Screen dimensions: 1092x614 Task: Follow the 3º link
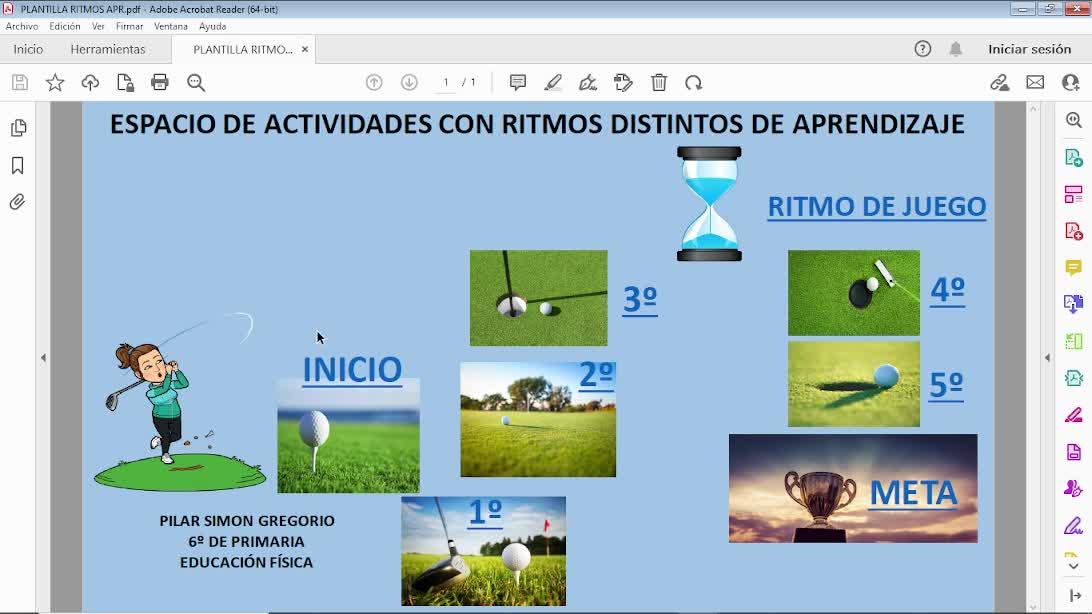640,299
